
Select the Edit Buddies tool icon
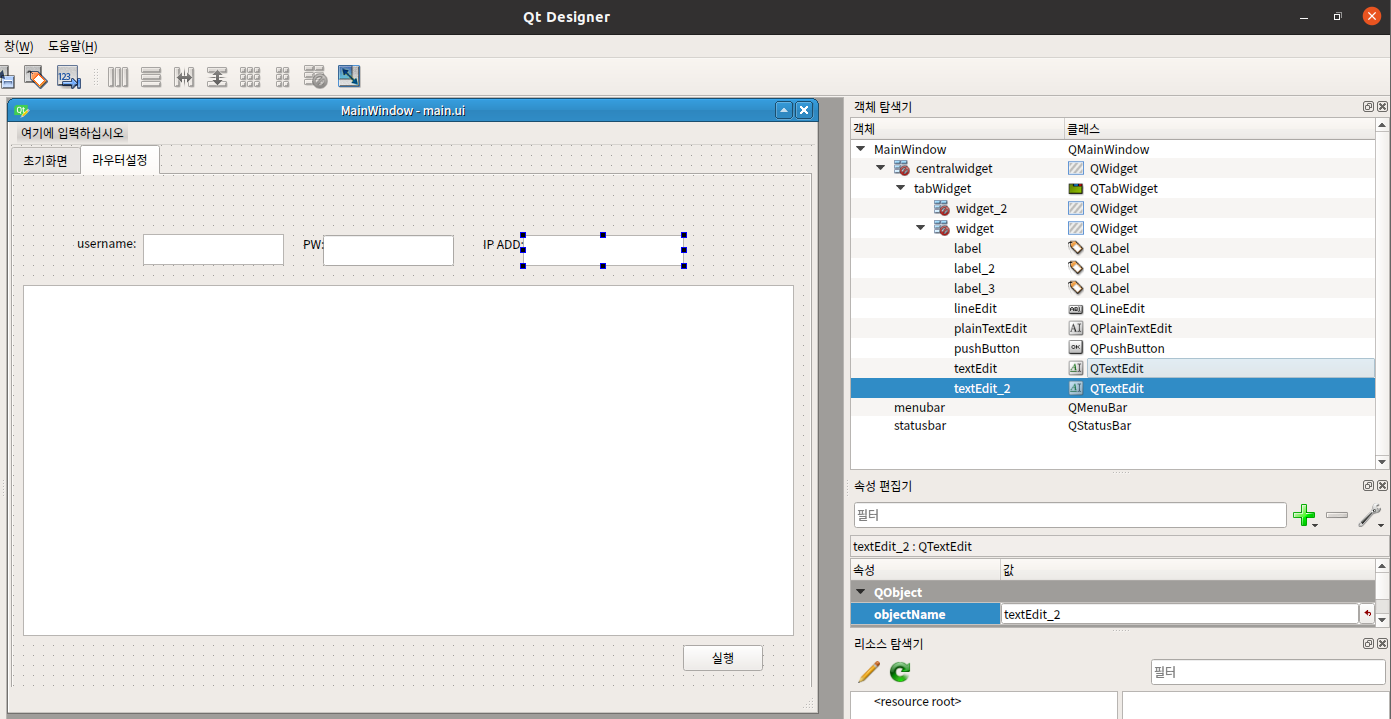click(36, 77)
